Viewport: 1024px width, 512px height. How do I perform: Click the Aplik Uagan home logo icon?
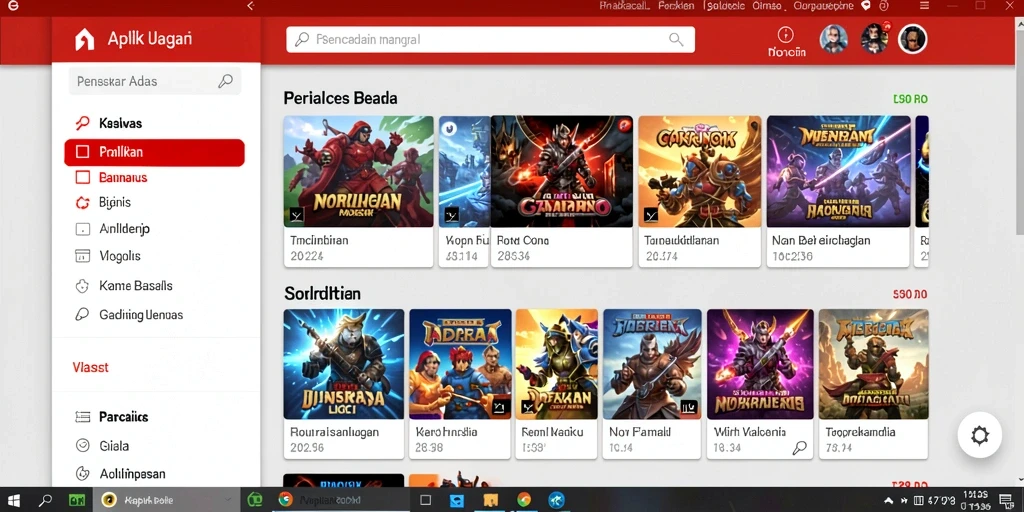[84, 40]
